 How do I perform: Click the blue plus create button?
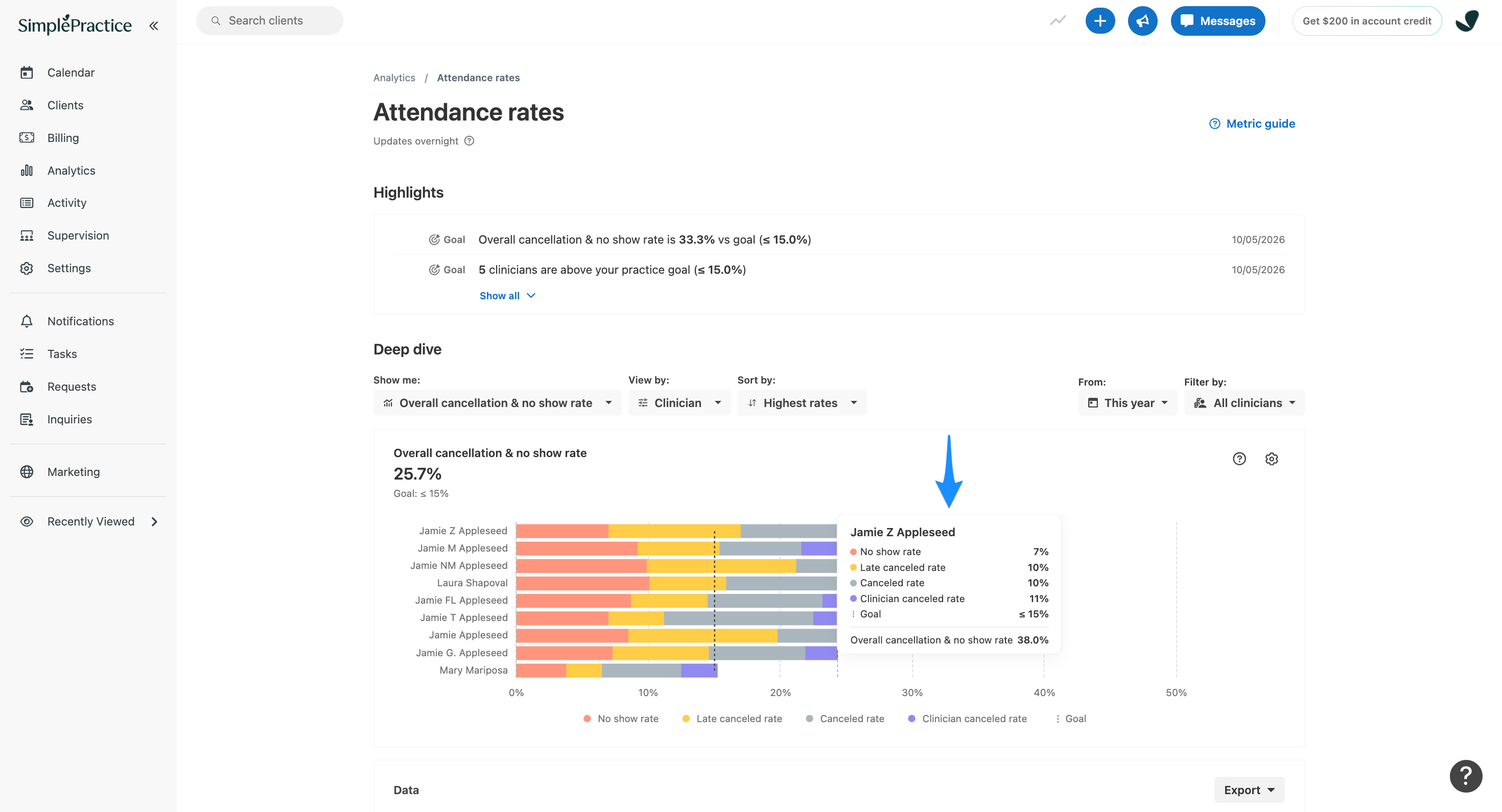(1099, 21)
